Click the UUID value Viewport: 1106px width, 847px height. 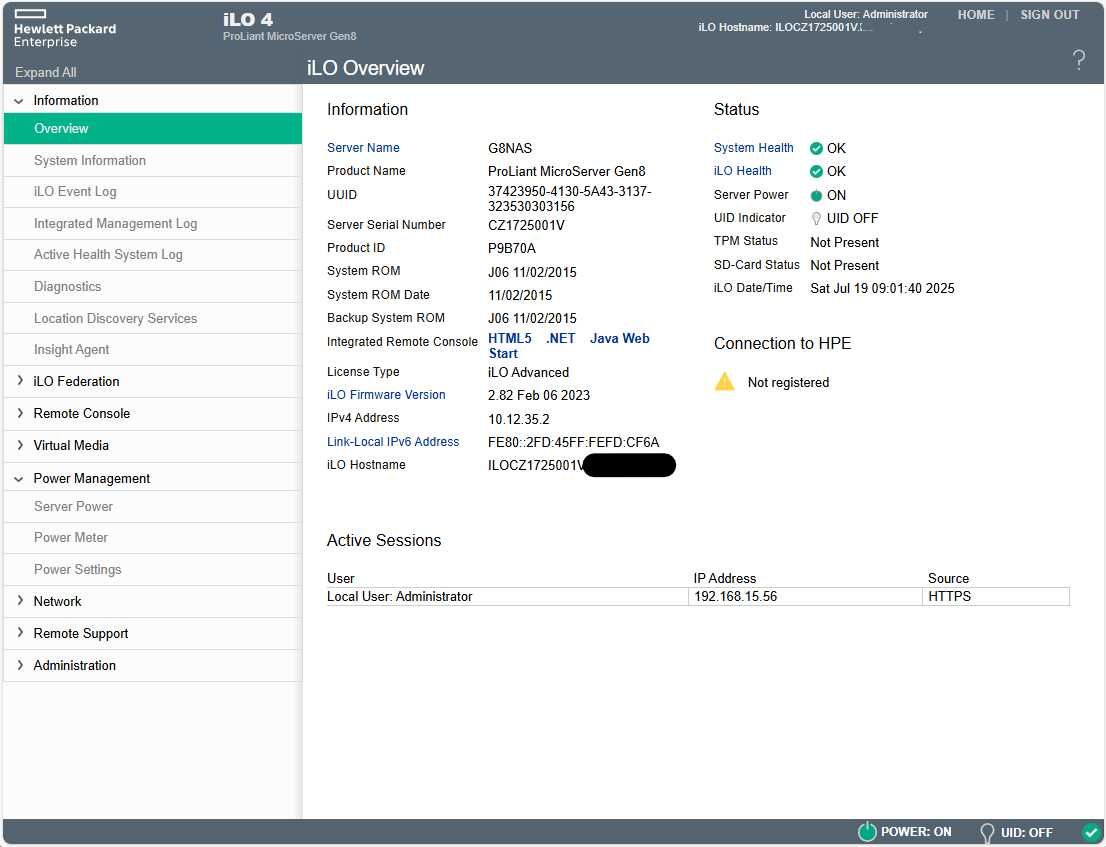pos(570,199)
